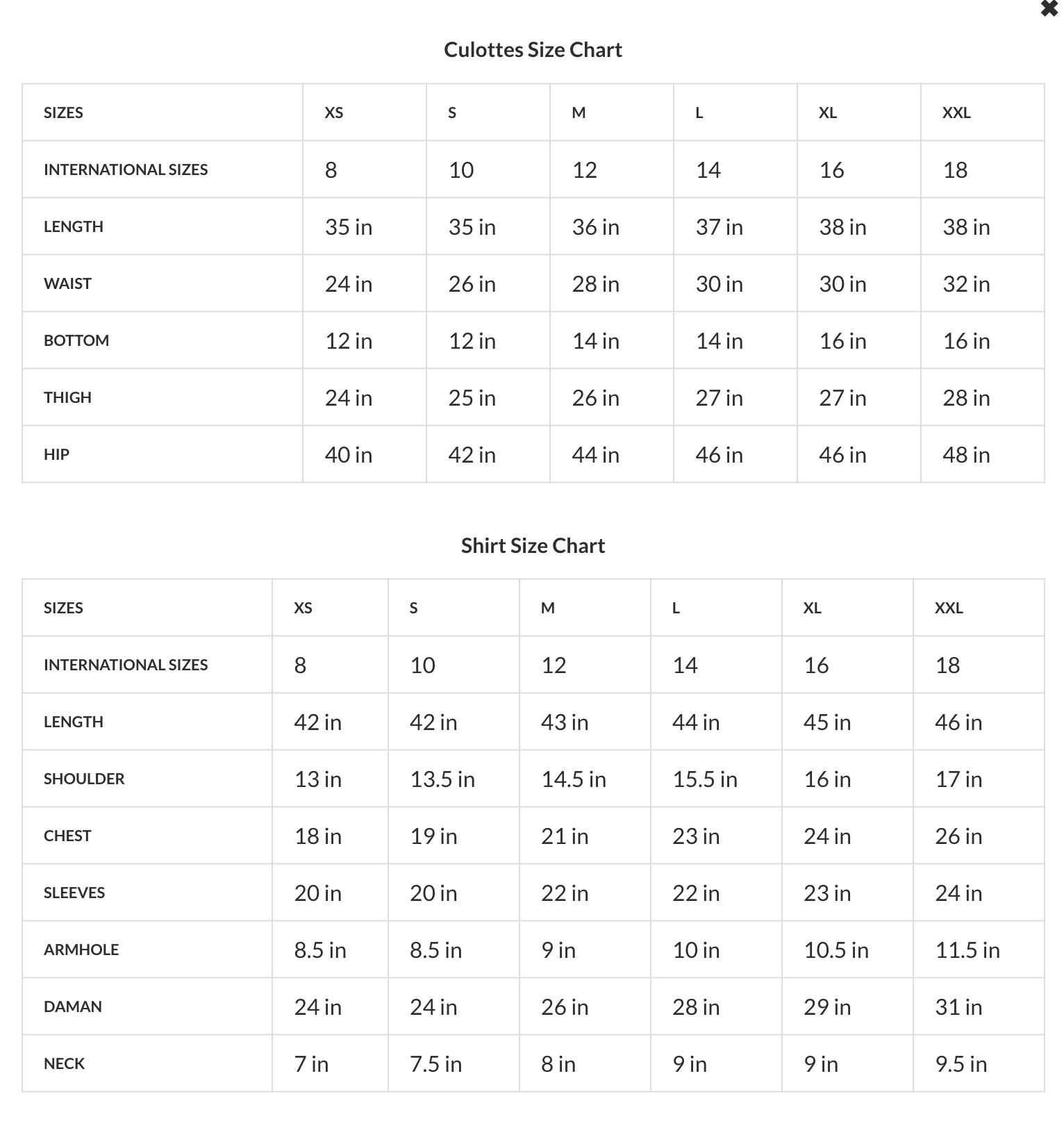This screenshot has height=1135, width=1064.
Task: Click the HIP row label
Action: pyautogui.click(x=56, y=455)
